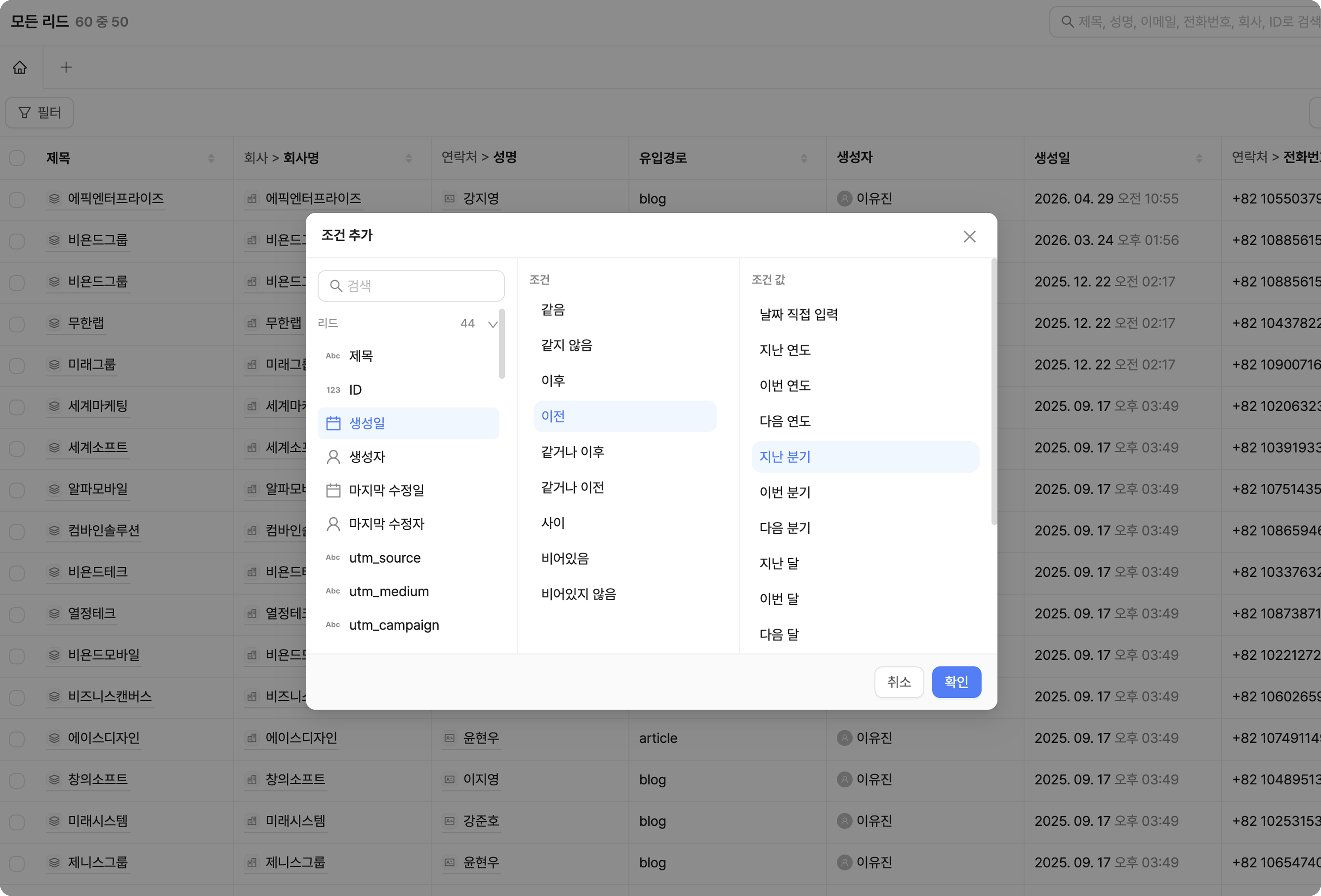Click company icon beside 에이스디자인 company name
This screenshot has height=896, width=1321.
[x=252, y=738]
